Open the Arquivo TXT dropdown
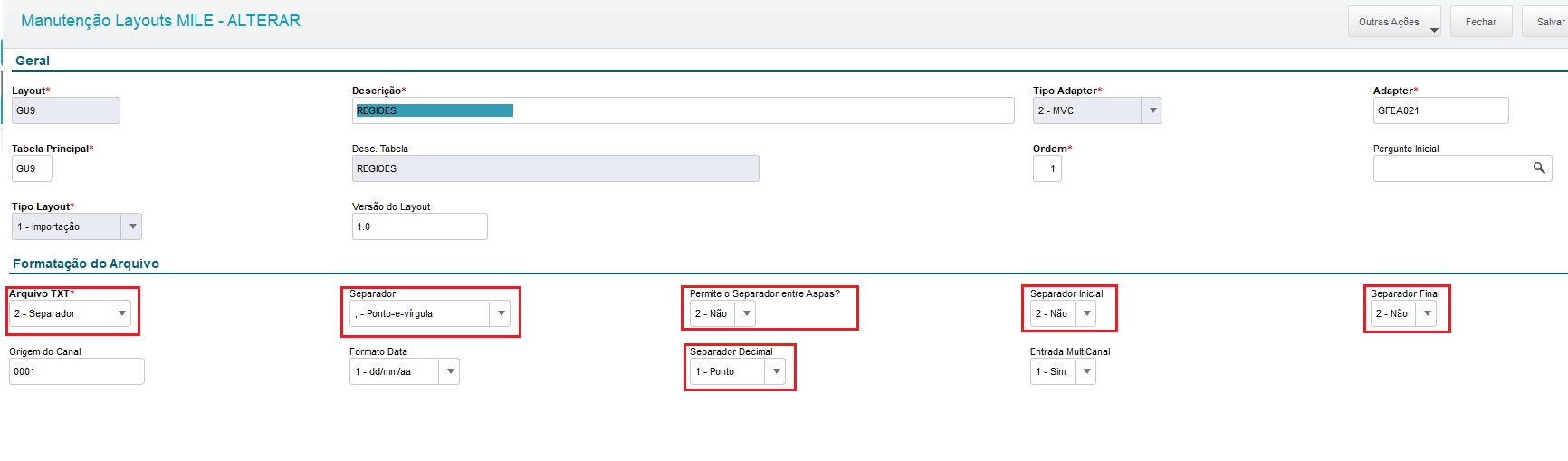This screenshot has width=1568, height=461. 70,313
